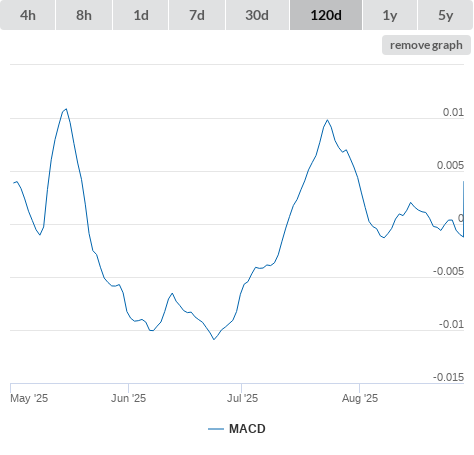Select the 7d time range
Image resolution: width=474 pixels, height=455 pixels.
(x=197, y=15)
